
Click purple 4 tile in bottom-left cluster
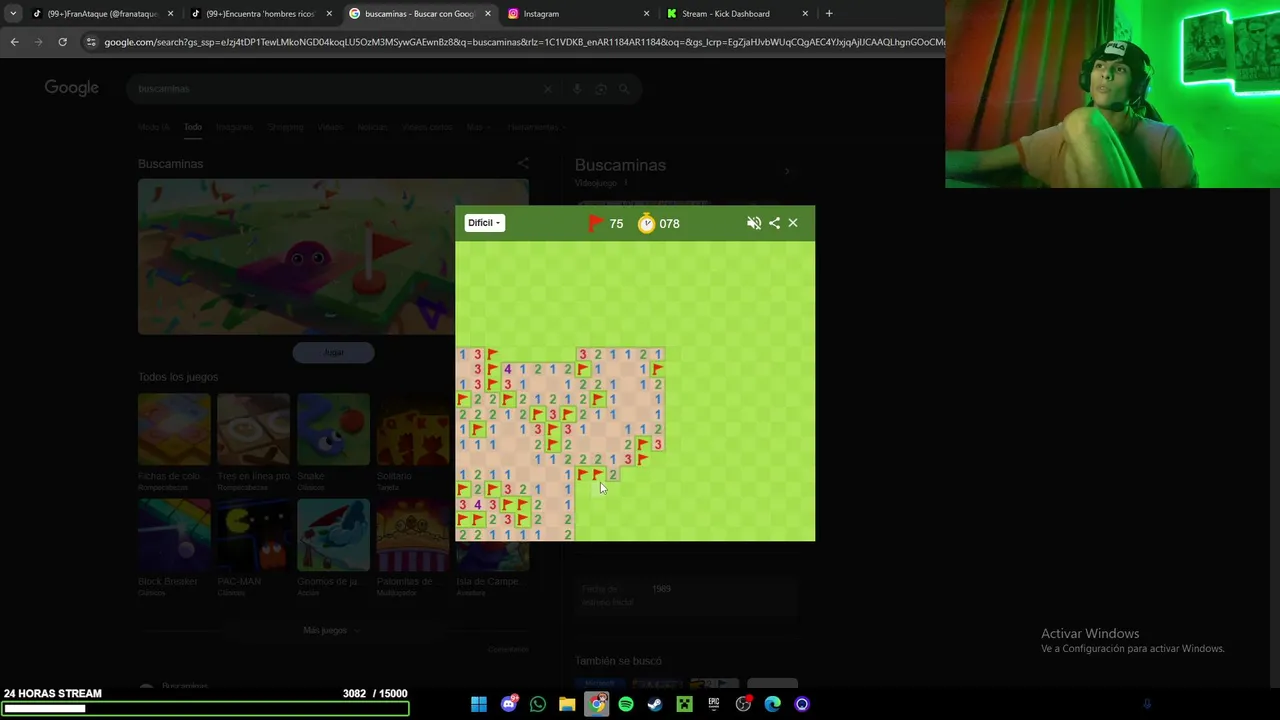(477, 505)
